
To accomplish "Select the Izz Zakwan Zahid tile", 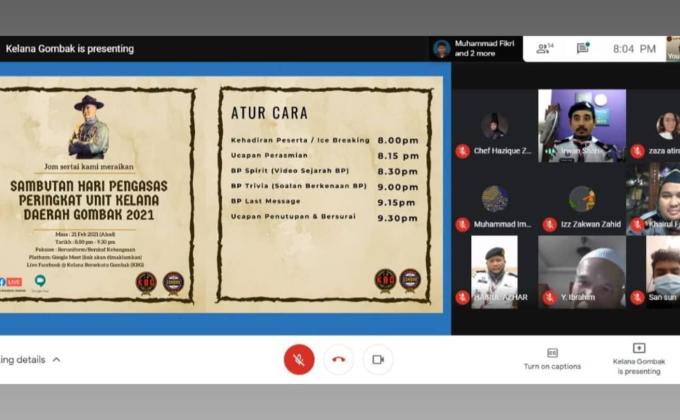I will tap(582, 199).
